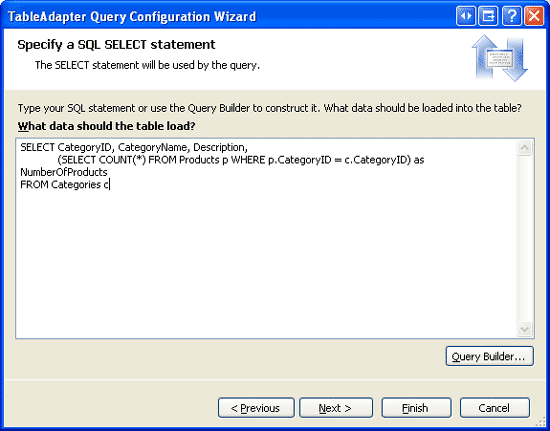Open help via the question mark icon
Viewport: 550px width, 431px height.
coord(511,16)
